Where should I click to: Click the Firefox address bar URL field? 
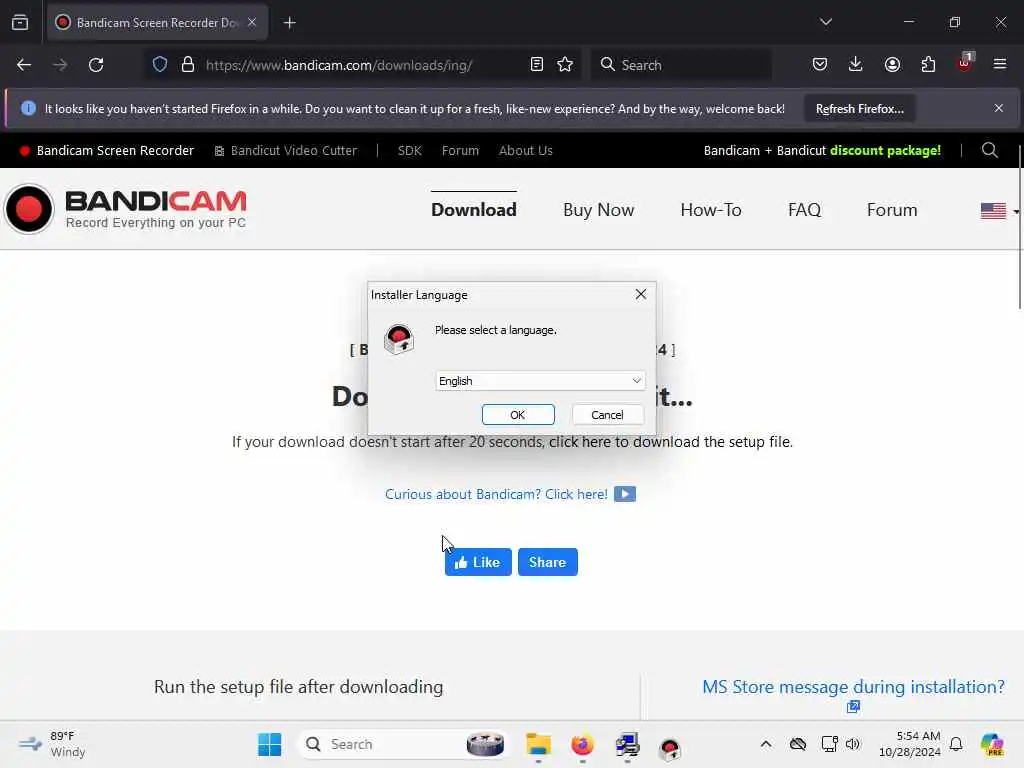pyautogui.click(x=362, y=65)
